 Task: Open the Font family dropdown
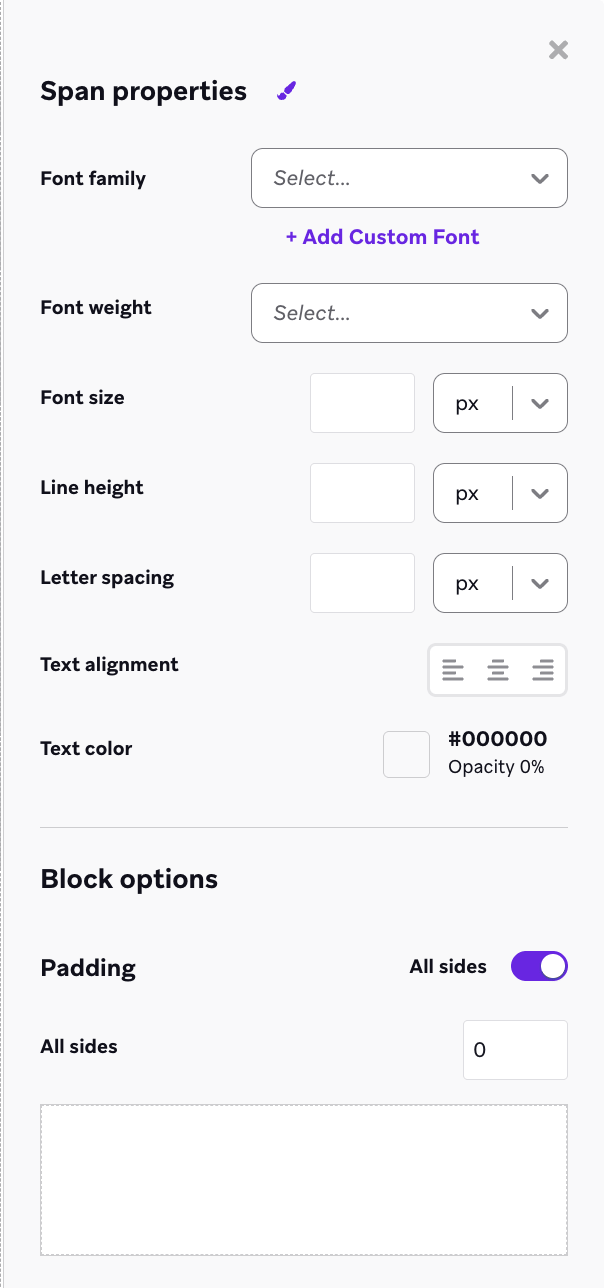(409, 178)
